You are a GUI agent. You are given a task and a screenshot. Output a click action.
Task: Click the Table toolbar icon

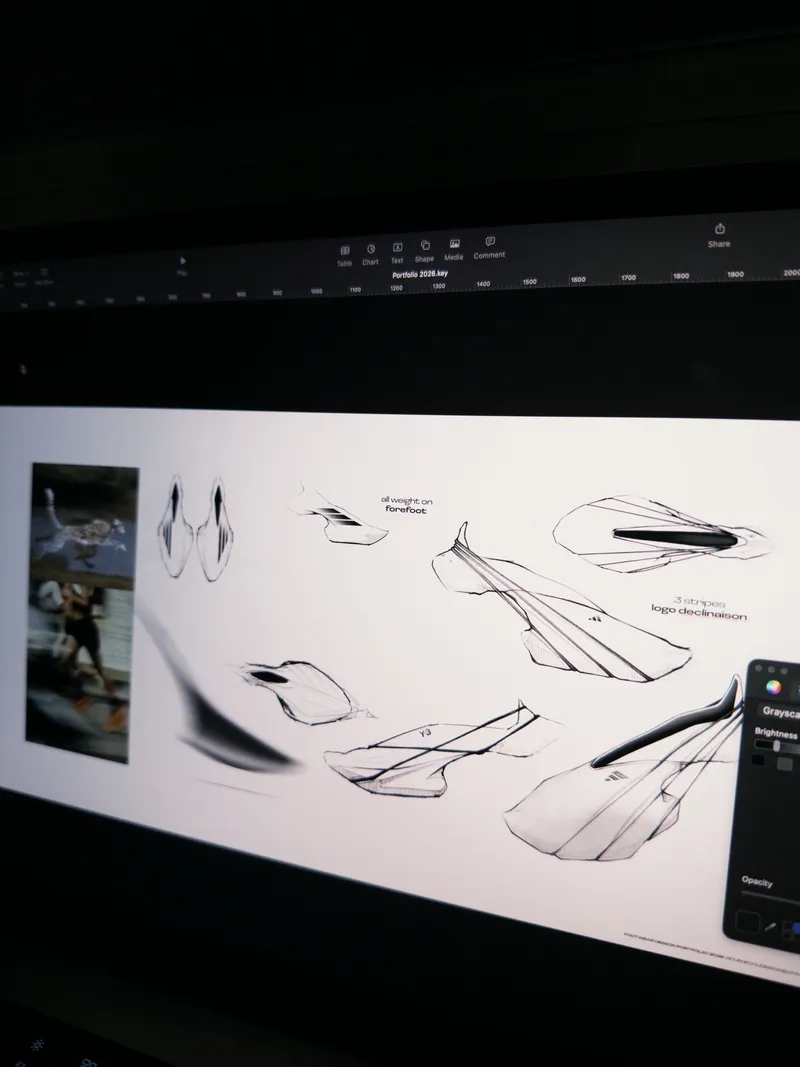345,256
